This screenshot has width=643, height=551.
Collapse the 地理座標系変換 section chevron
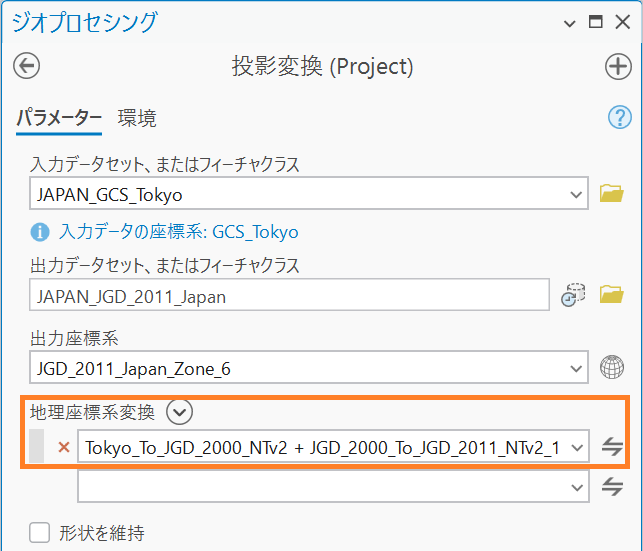point(180,411)
